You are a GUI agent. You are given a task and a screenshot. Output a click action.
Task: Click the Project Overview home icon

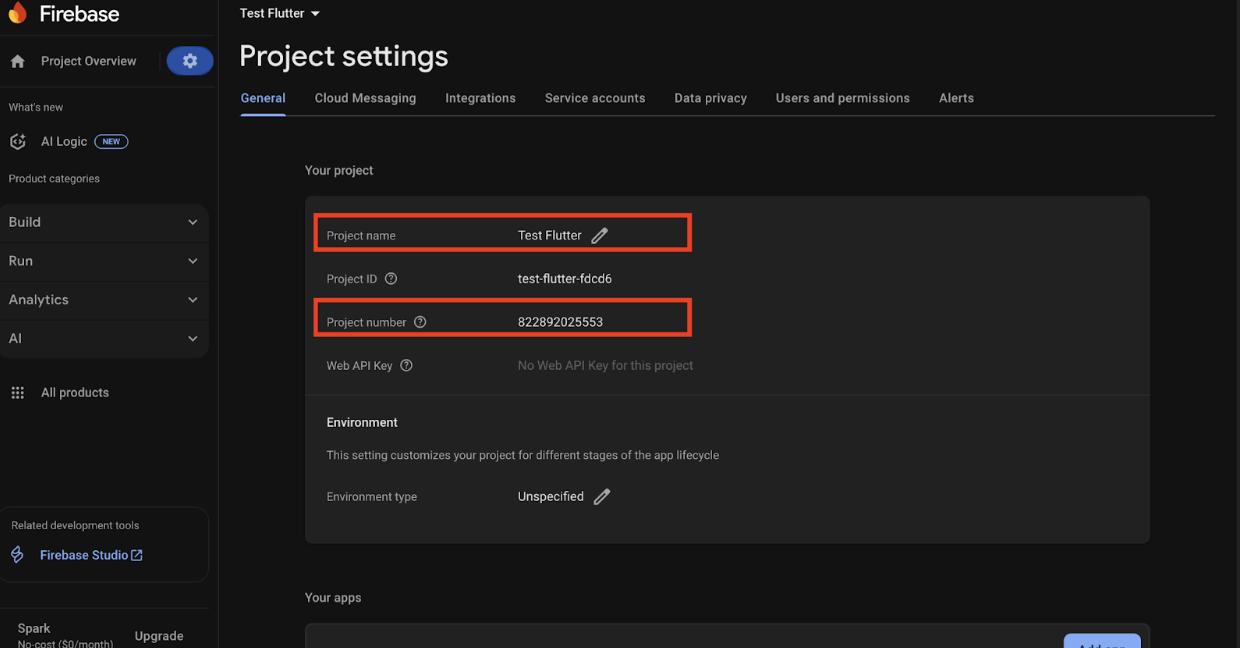[x=18, y=62]
